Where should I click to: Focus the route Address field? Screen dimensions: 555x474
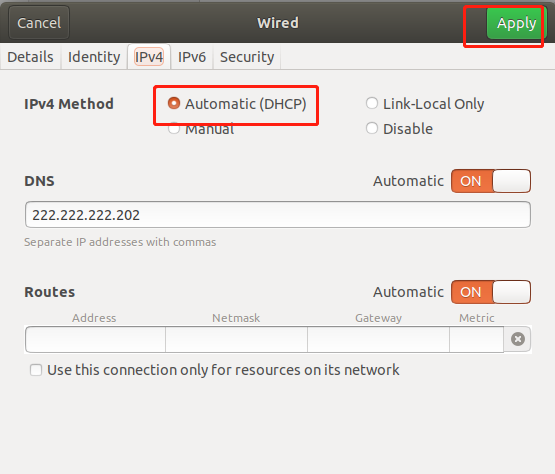pyautogui.click(x=96, y=339)
